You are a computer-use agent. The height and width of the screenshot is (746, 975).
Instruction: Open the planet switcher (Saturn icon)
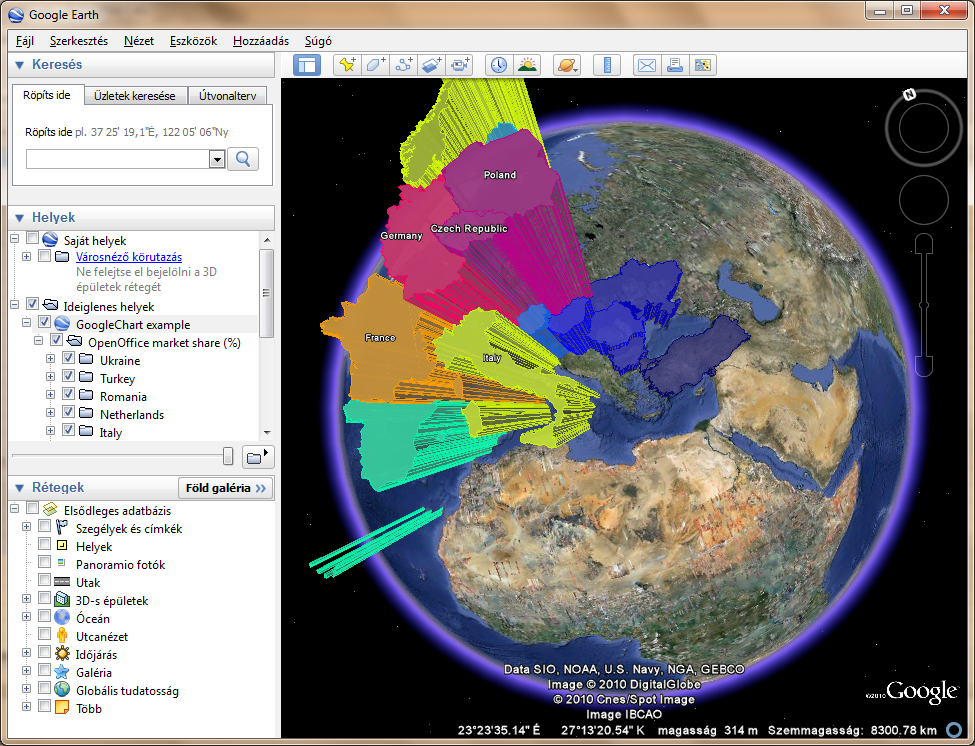tap(566, 65)
